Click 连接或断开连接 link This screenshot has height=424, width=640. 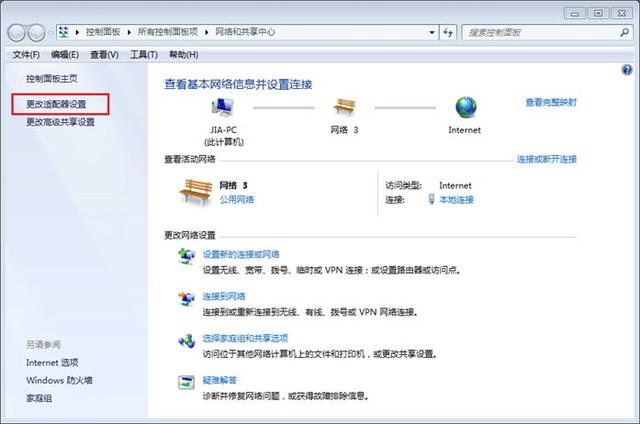coord(547,159)
